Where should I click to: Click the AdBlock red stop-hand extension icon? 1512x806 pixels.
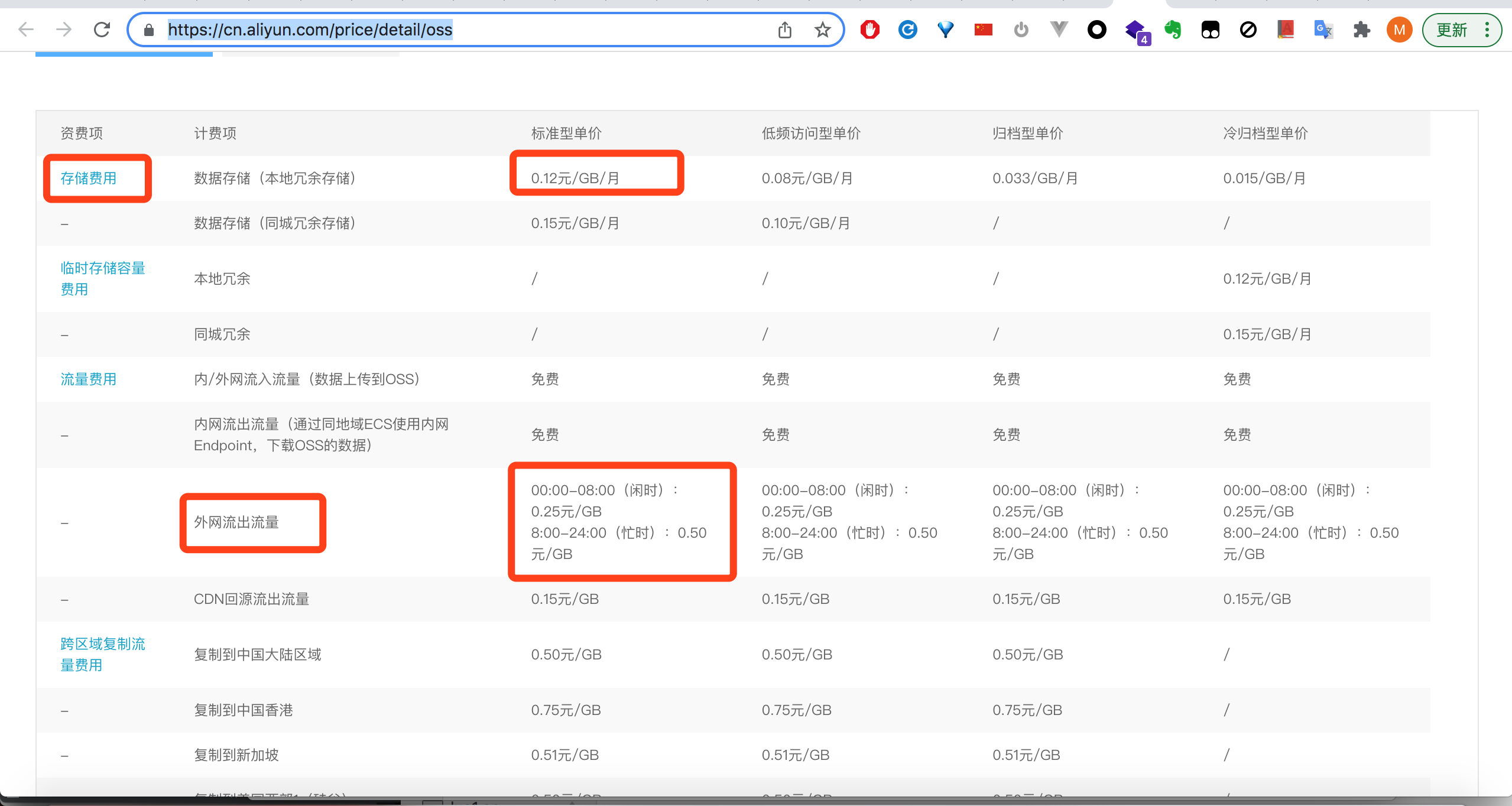point(869,30)
